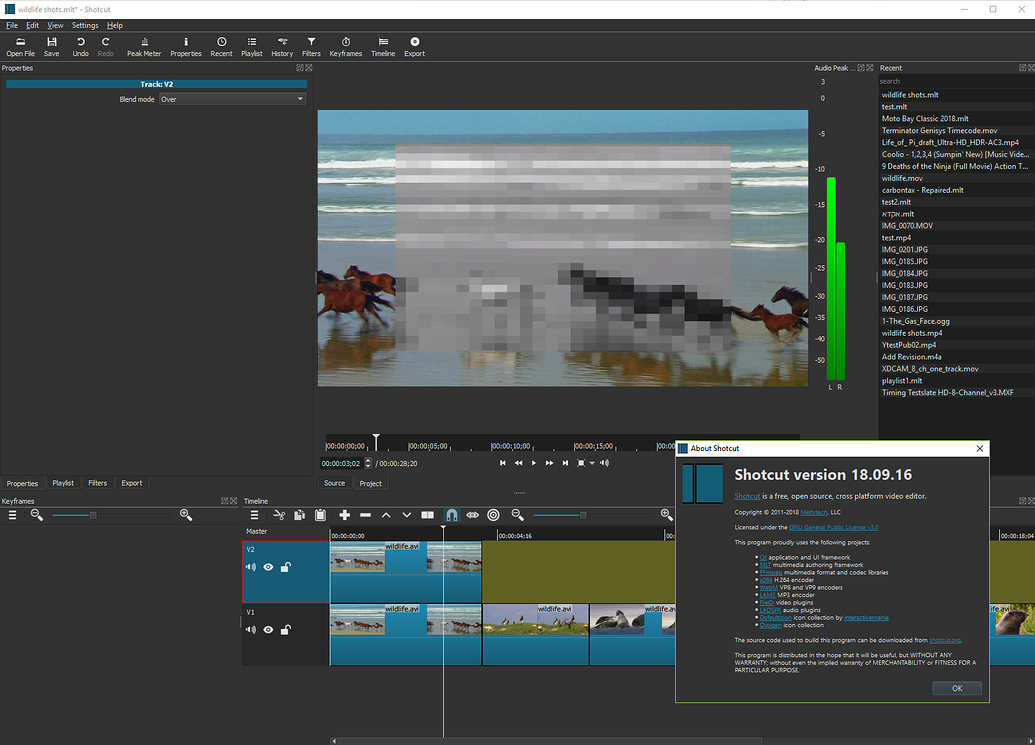Split the clip at the playhead
This screenshot has height=745, width=1035.
[428, 515]
